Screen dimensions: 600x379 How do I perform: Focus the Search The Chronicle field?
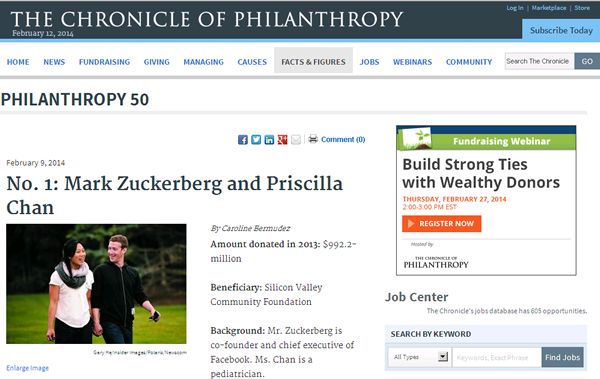coord(540,61)
